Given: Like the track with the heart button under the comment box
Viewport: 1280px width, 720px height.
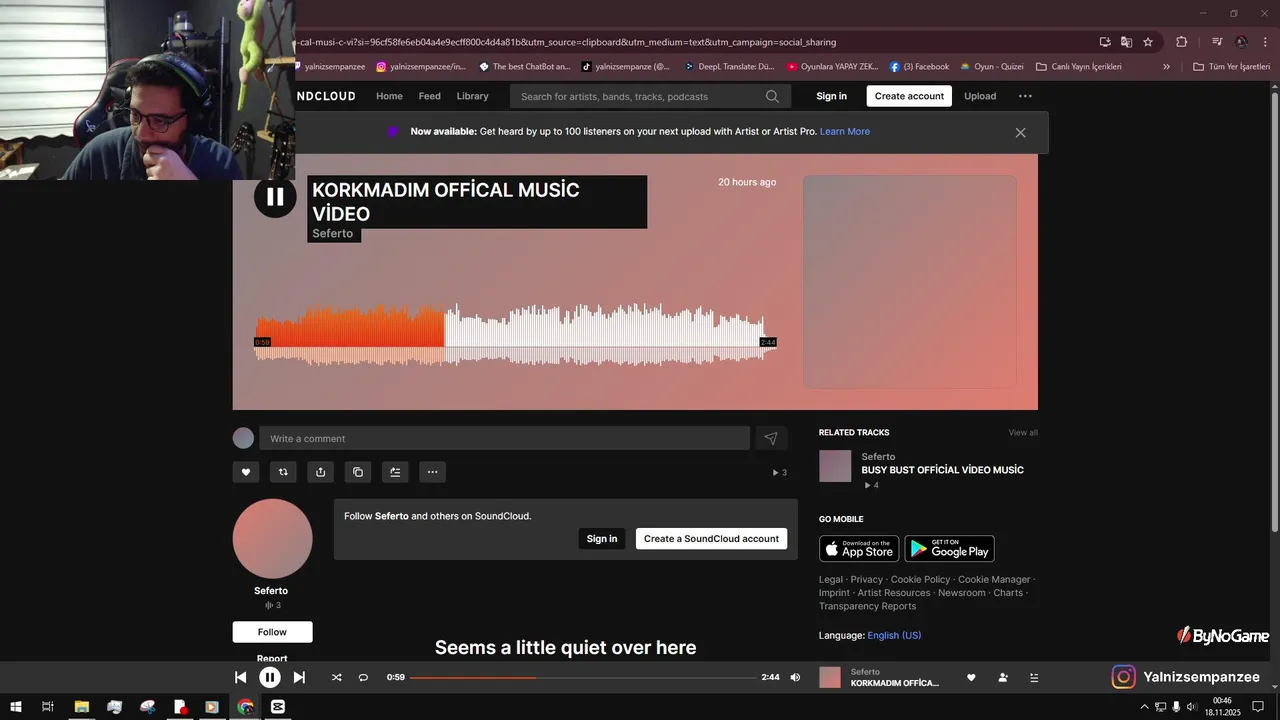Looking at the screenshot, I should point(245,472).
